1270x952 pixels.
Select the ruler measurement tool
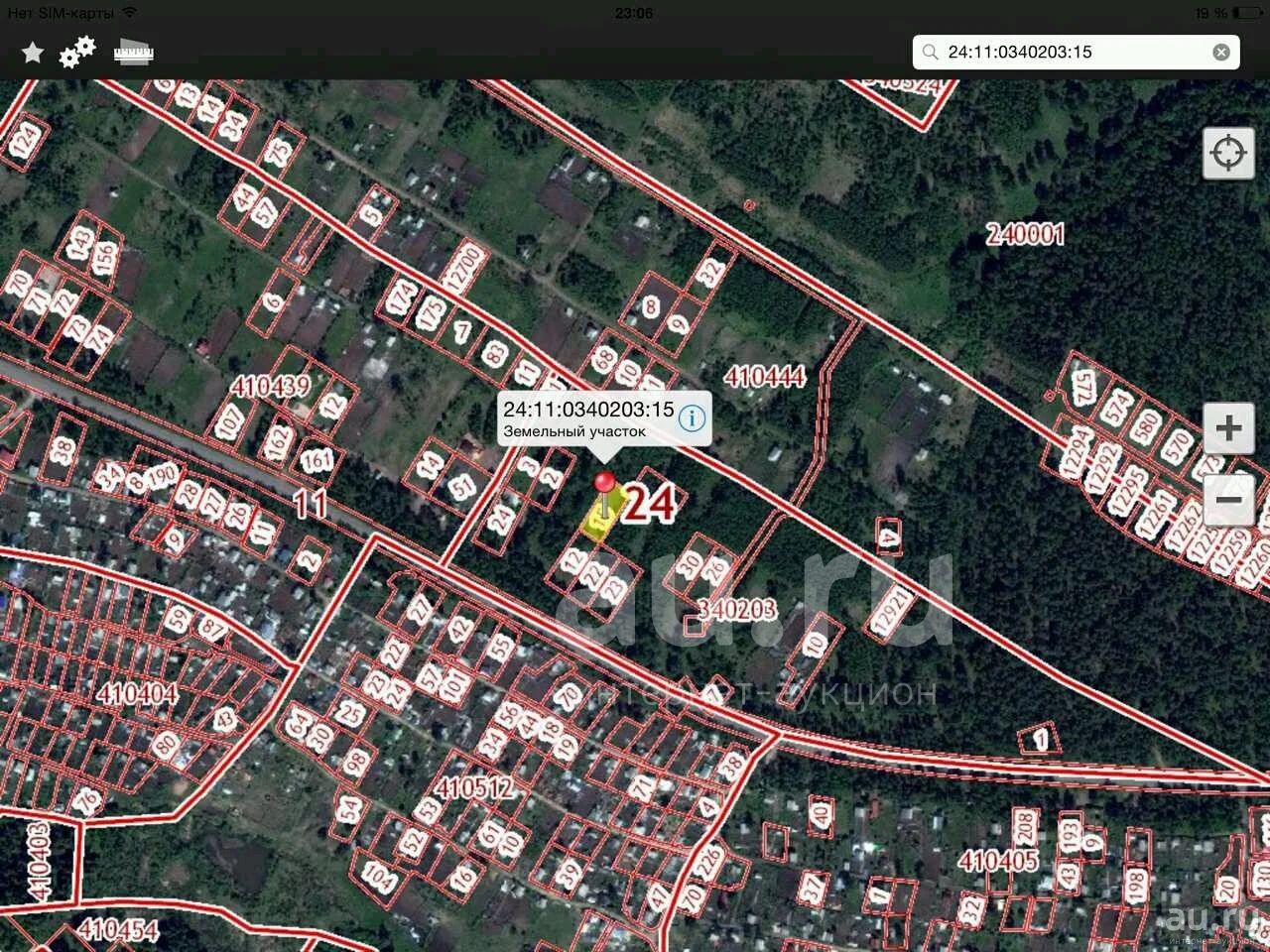pos(133,52)
